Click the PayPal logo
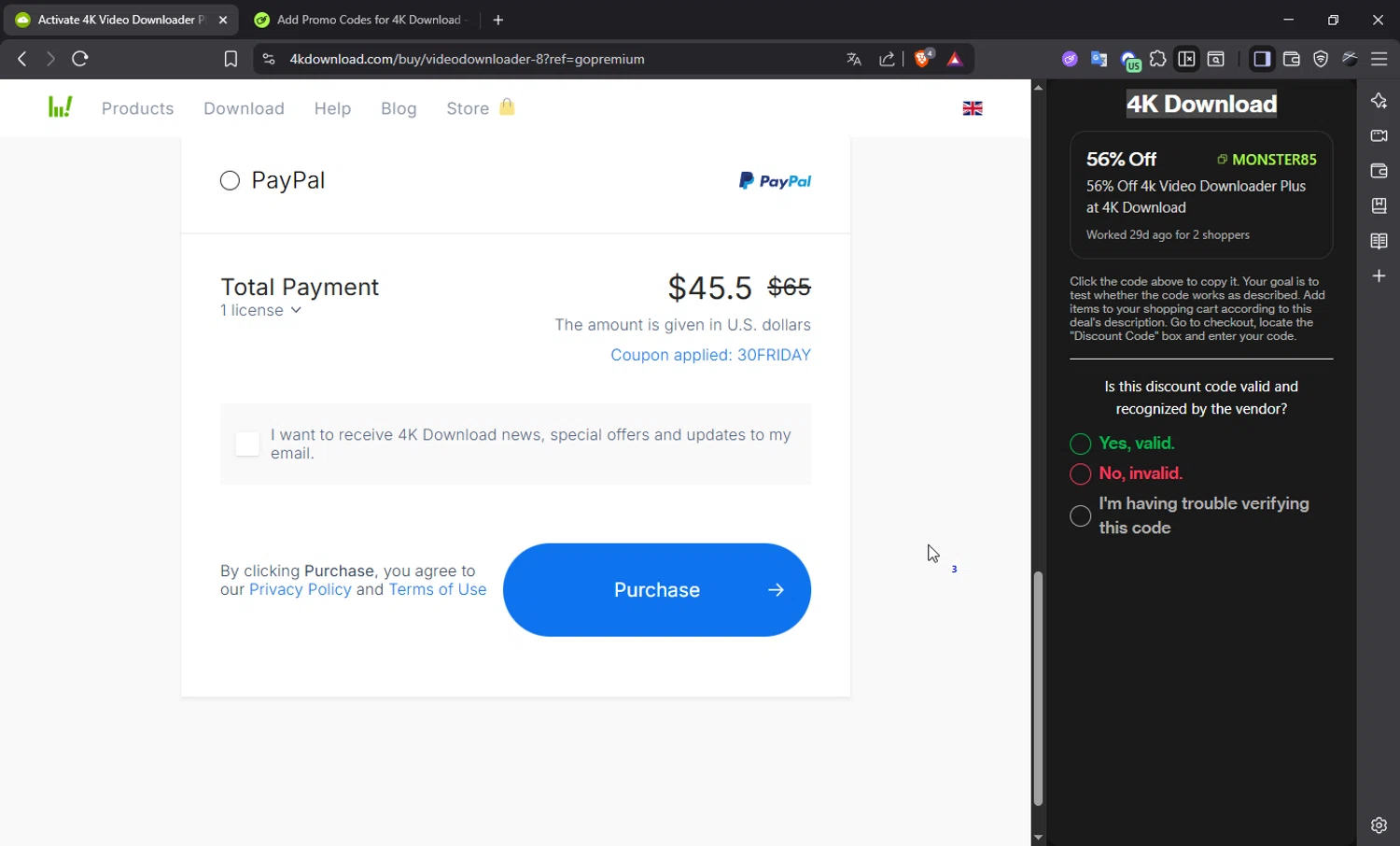Image resolution: width=1400 pixels, height=846 pixels. [x=775, y=181]
